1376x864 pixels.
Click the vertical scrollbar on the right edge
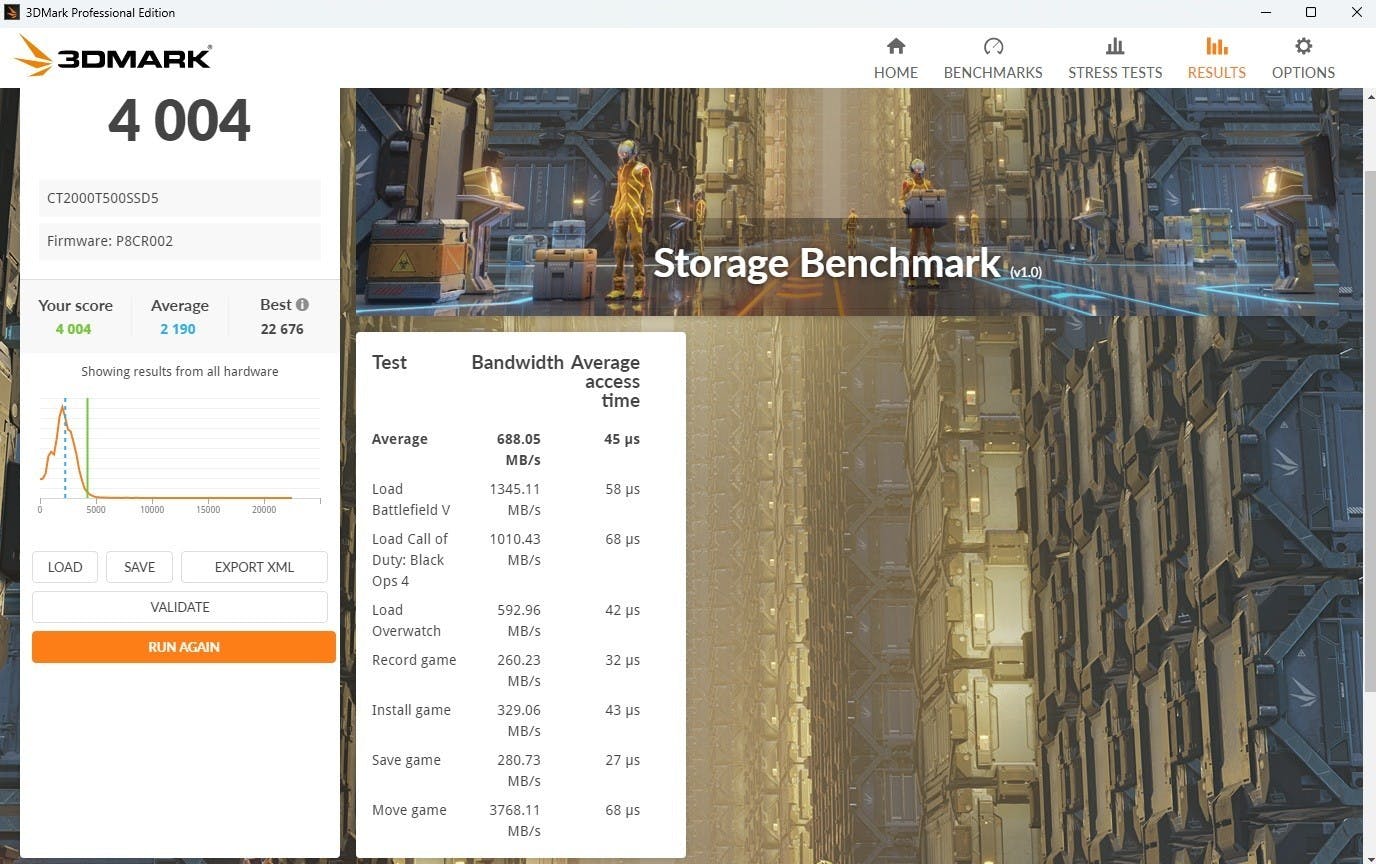1369,430
